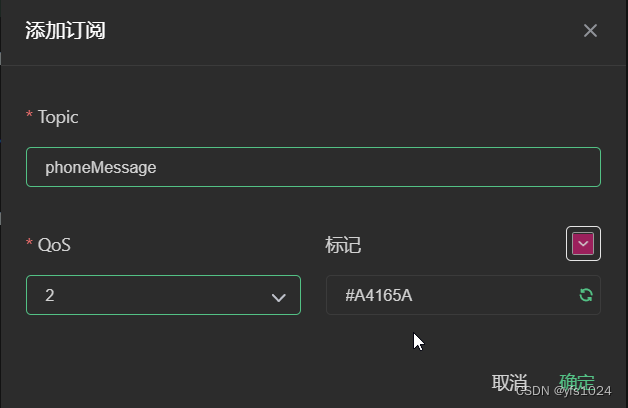Screen dimensions: 628x408
Task: Cancel with the 取消 button
Action: (x=509, y=382)
